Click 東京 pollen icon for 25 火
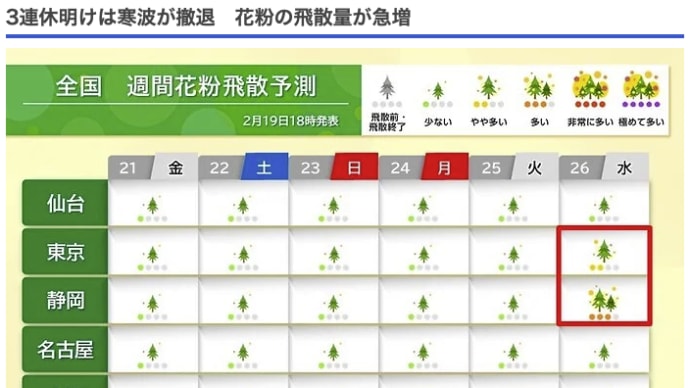This screenshot has width=690, height=388. [513, 258]
